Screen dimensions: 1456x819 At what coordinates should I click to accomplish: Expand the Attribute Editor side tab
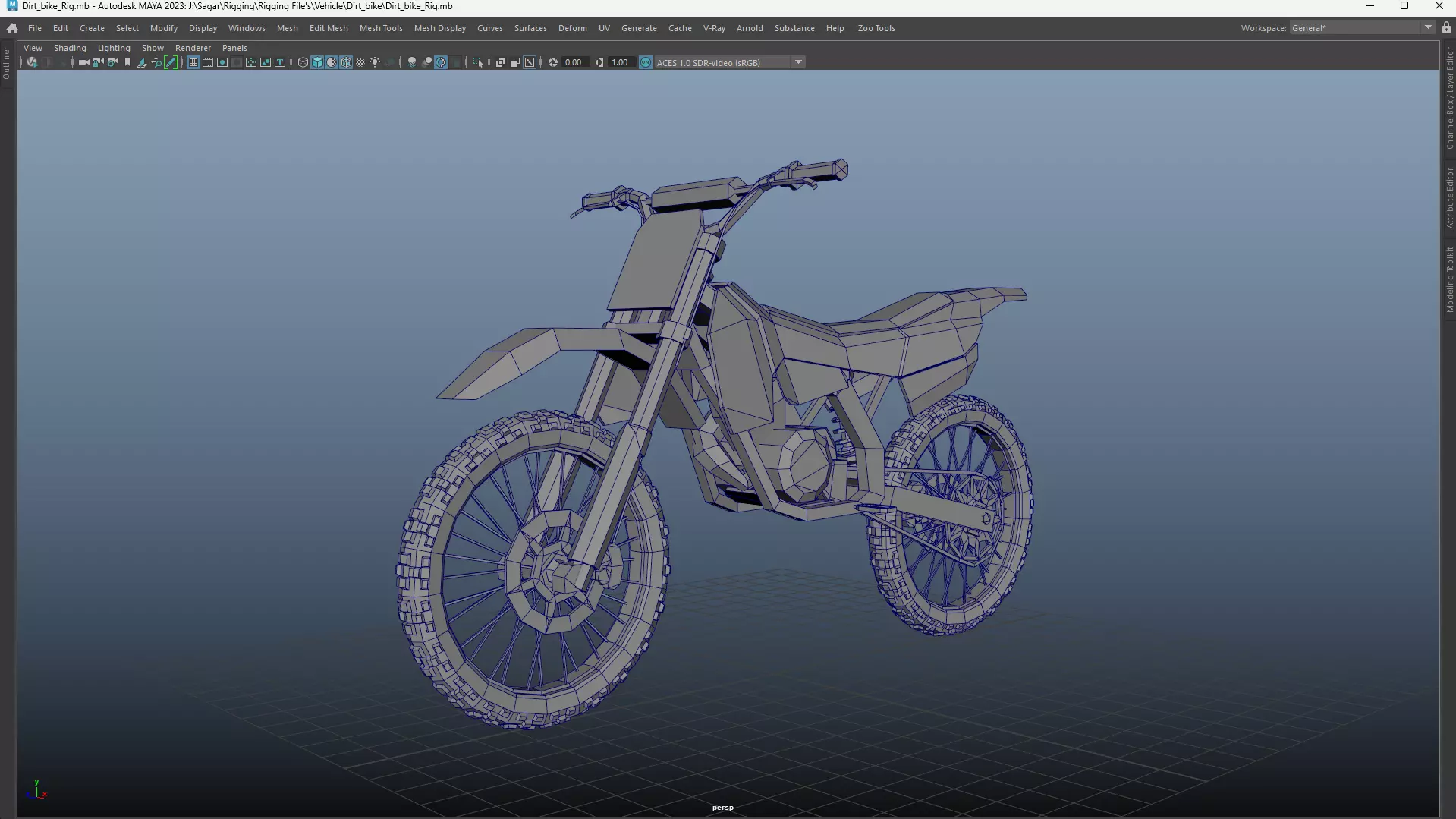point(1449,199)
